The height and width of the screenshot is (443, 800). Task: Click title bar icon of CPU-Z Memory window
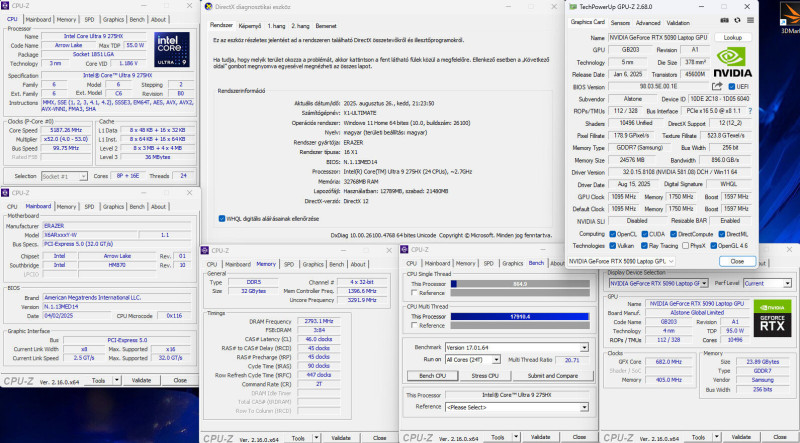(205, 251)
